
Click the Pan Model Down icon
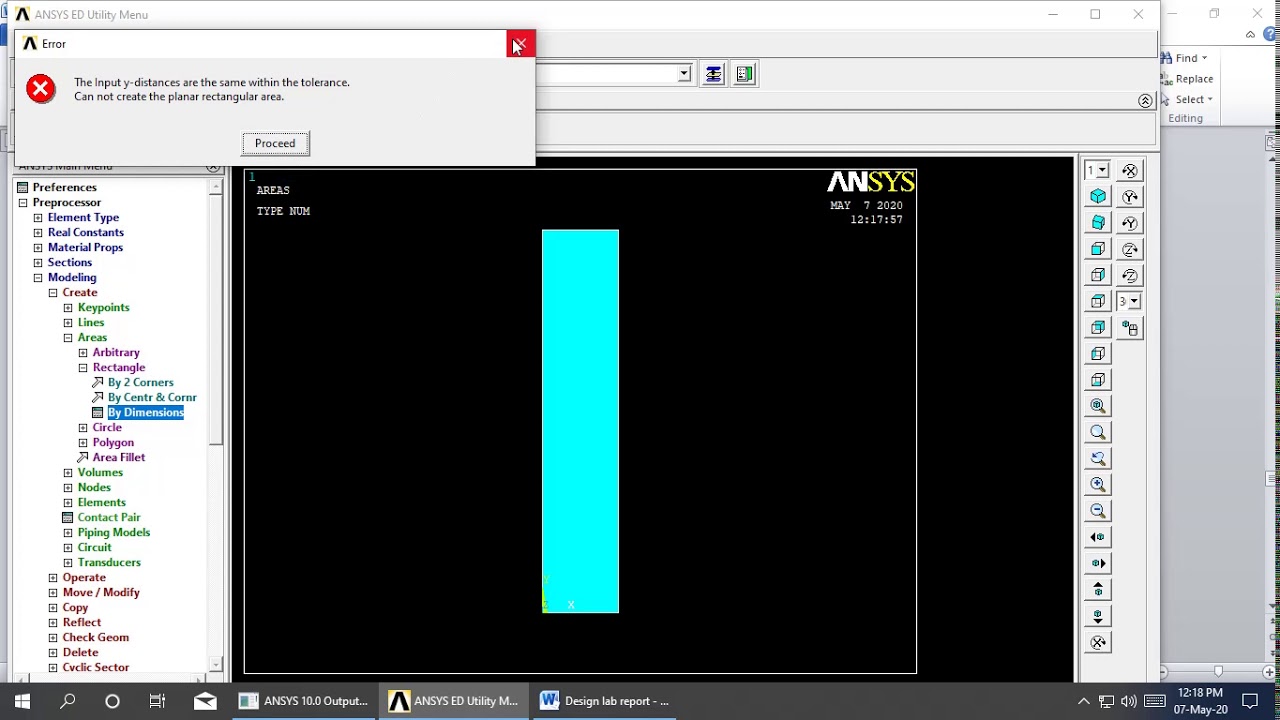(1098, 616)
